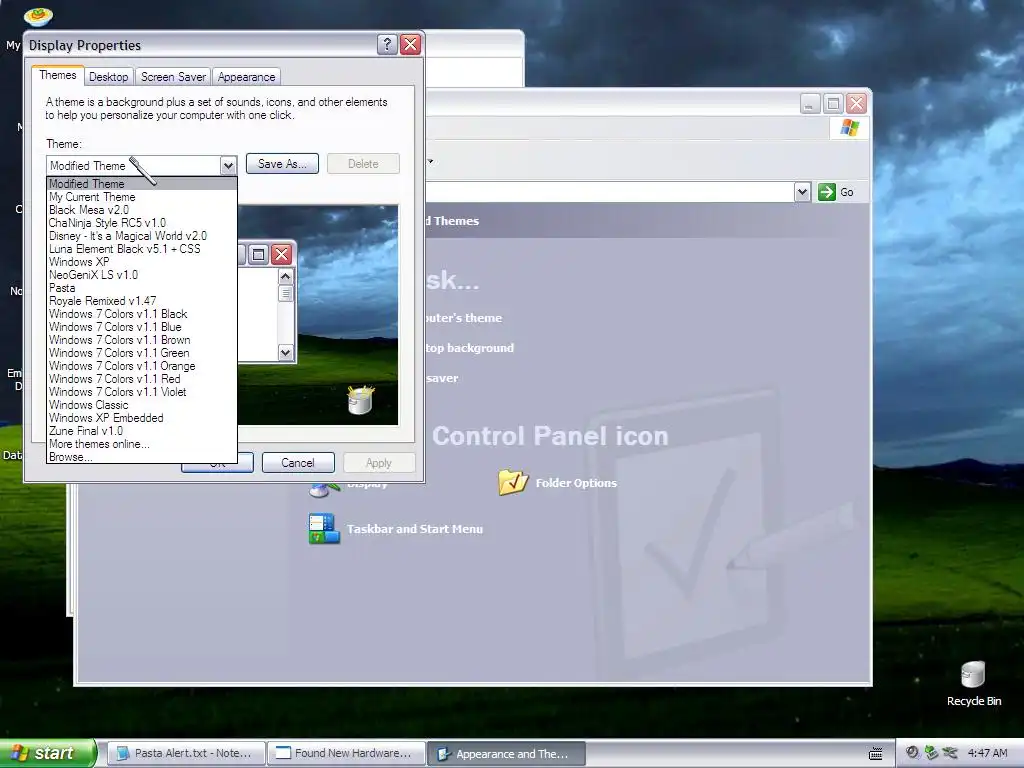Select the Themes tab
This screenshot has width=1024, height=768.
(57, 75)
